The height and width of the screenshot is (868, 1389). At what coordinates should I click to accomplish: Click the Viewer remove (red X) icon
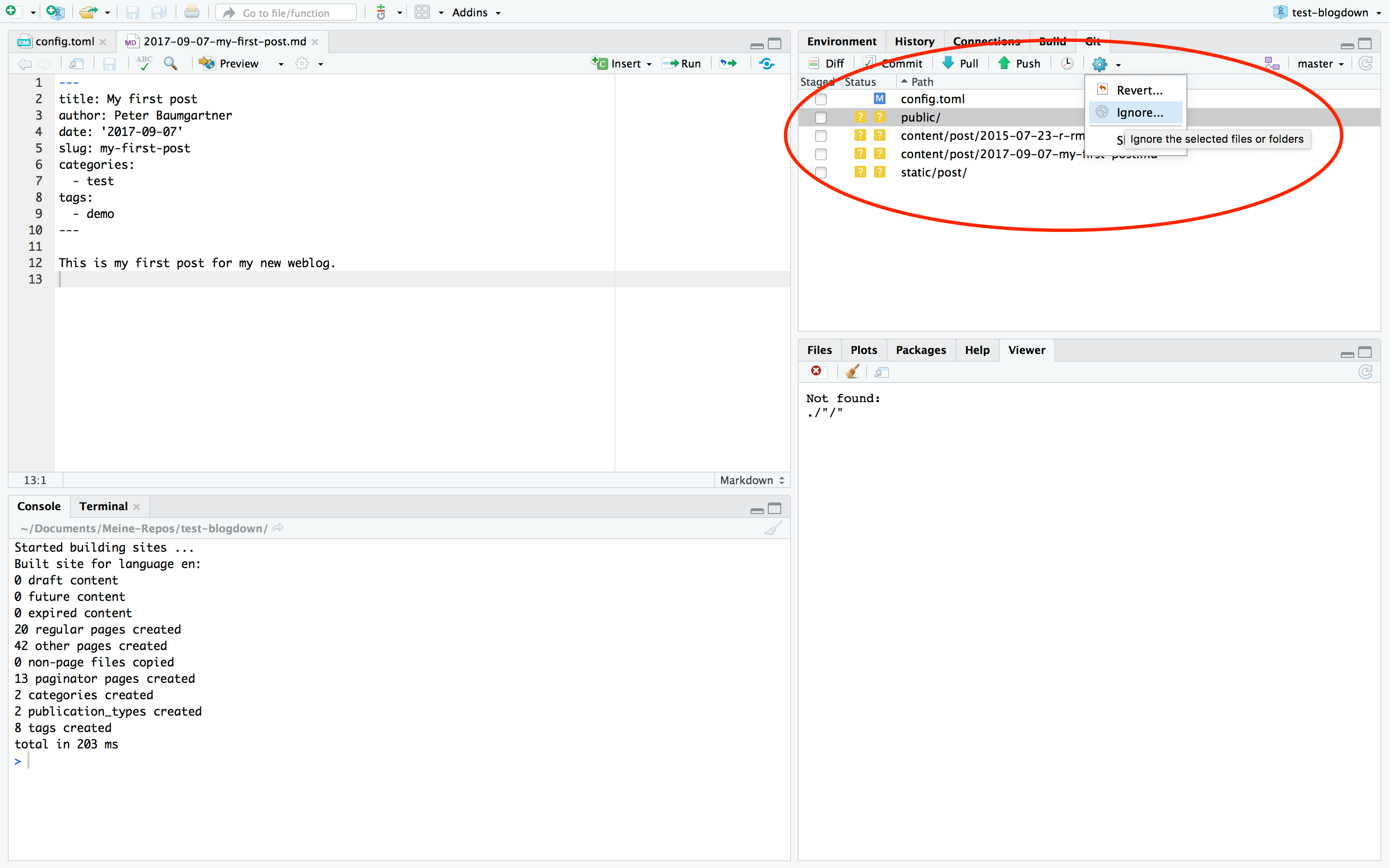(x=816, y=371)
